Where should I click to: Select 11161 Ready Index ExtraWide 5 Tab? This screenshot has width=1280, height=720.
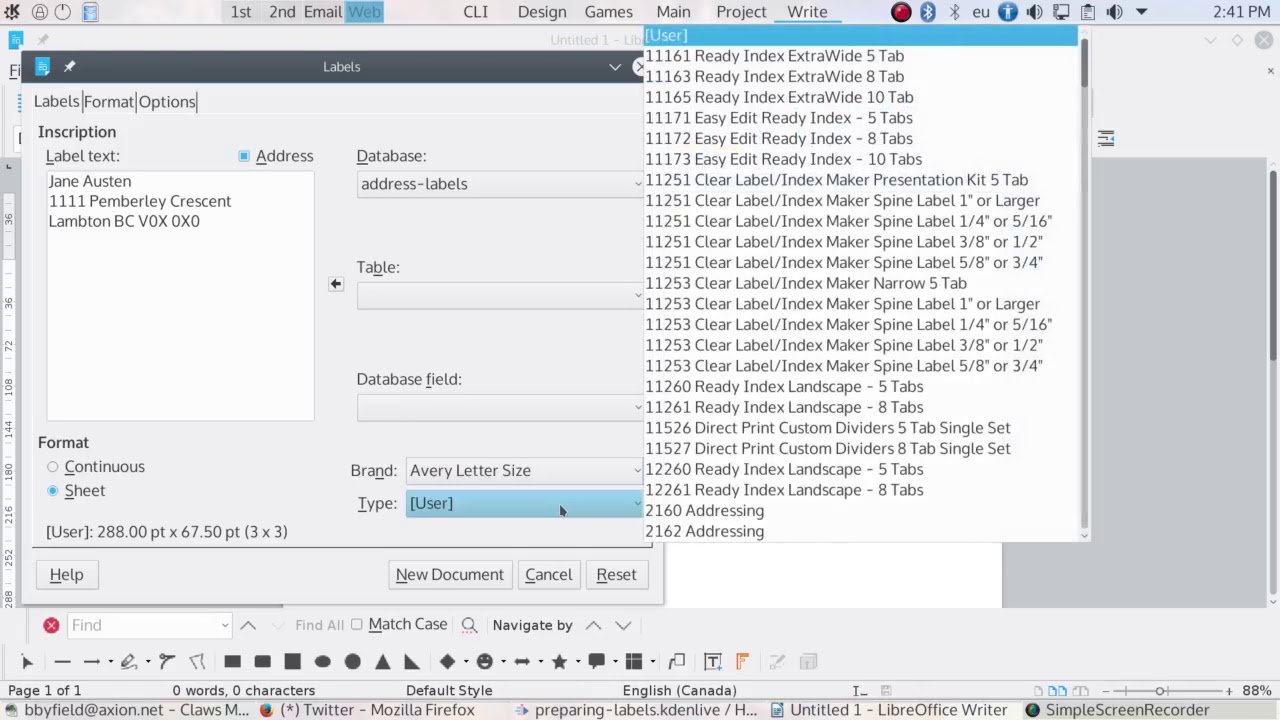click(x=862, y=56)
